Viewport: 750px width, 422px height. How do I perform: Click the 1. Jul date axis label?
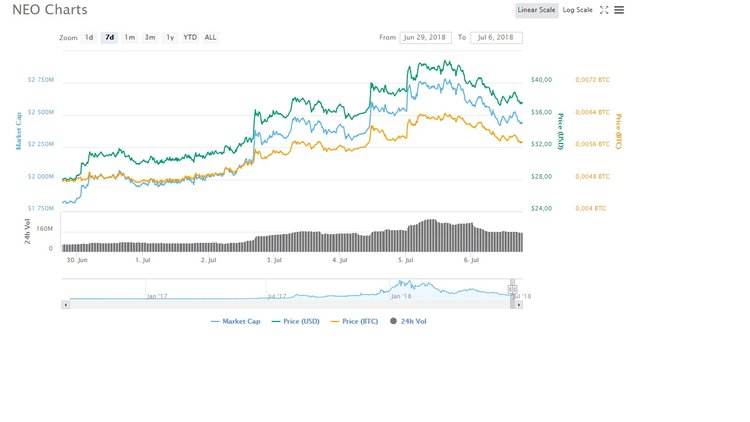[143, 260]
